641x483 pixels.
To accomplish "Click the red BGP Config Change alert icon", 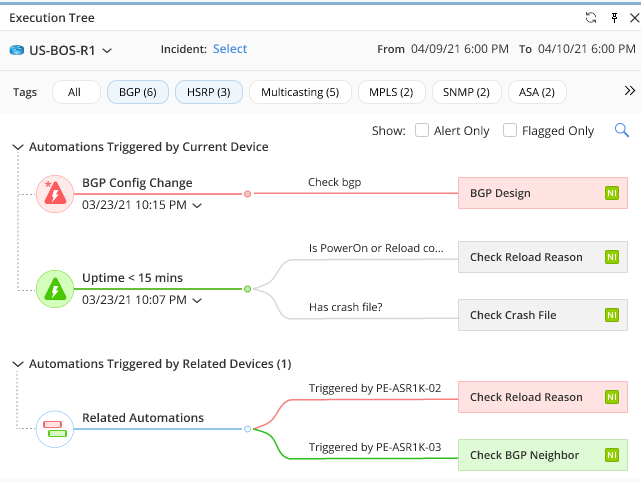I will (x=55, y=194).
